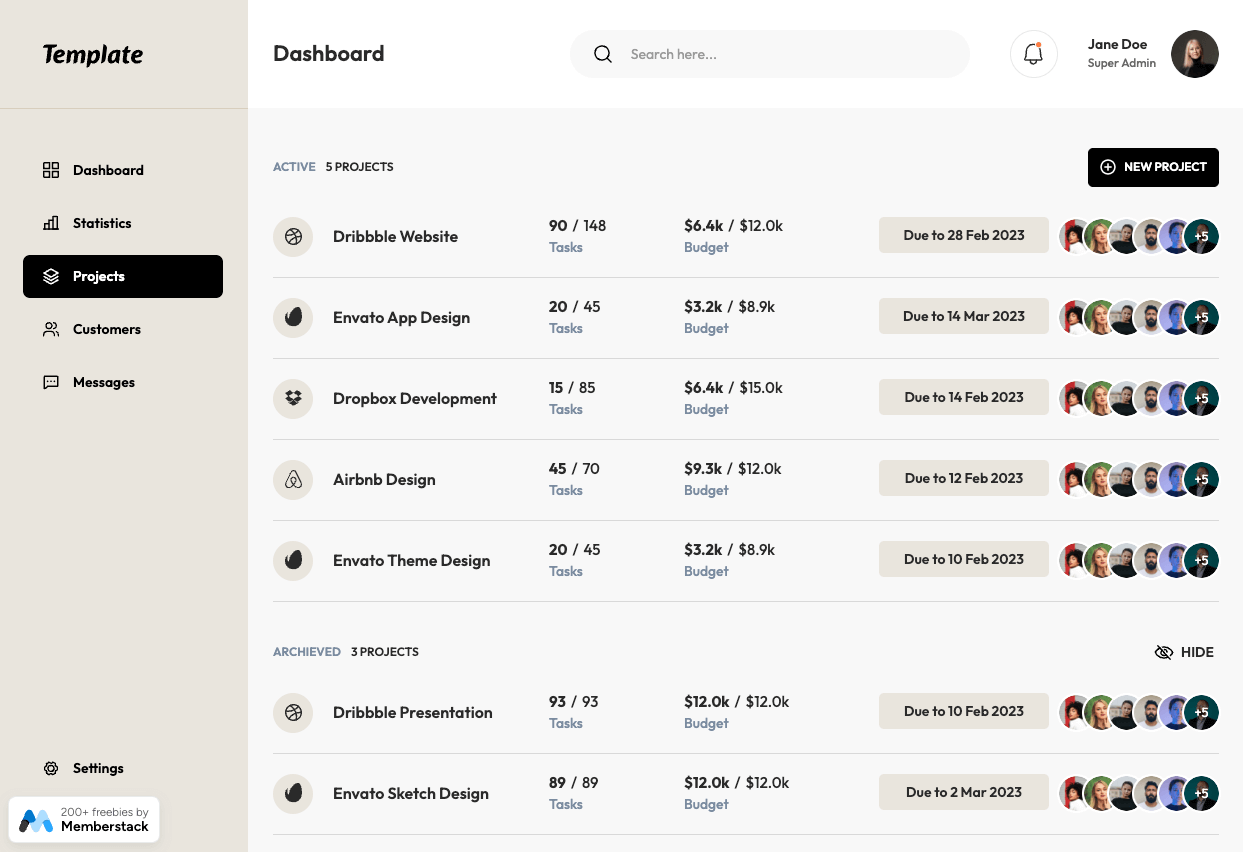Image resolution: width=1243 pixels, height=852 pixels.
Task: Open notifications with the bell icon
Action: (1033, 54)
